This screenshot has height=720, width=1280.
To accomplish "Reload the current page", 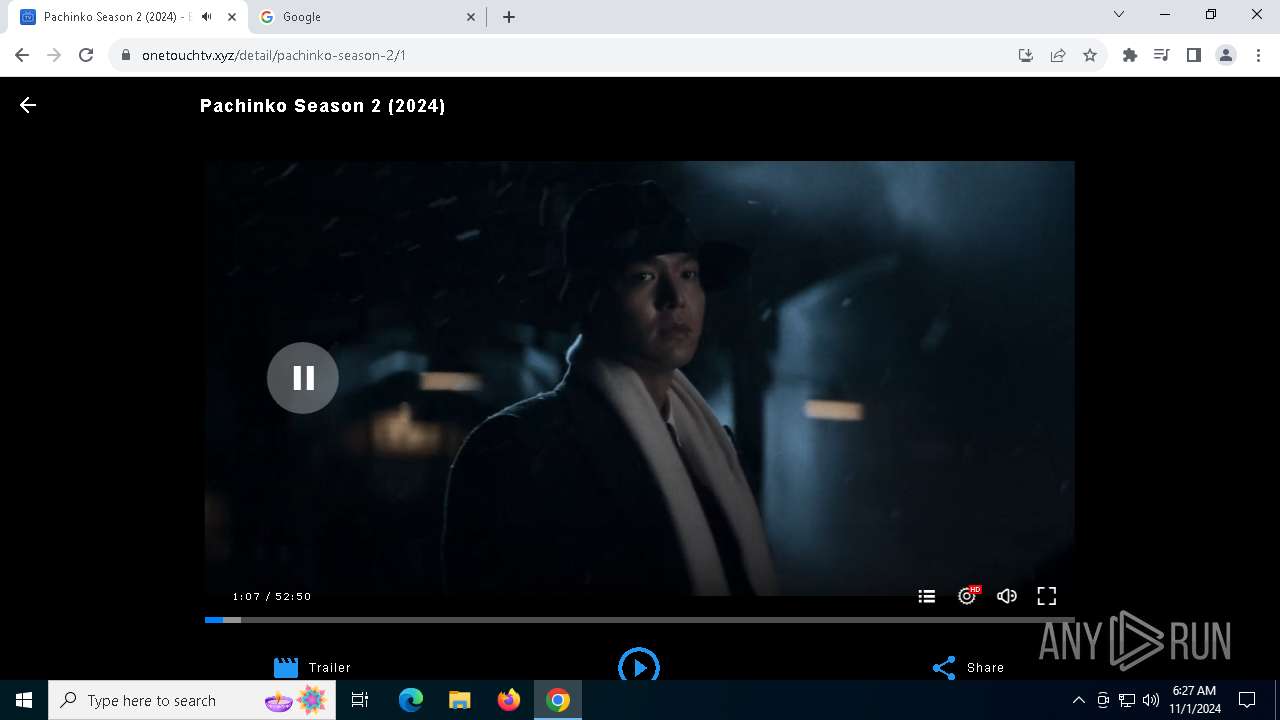I will [86, 55].
